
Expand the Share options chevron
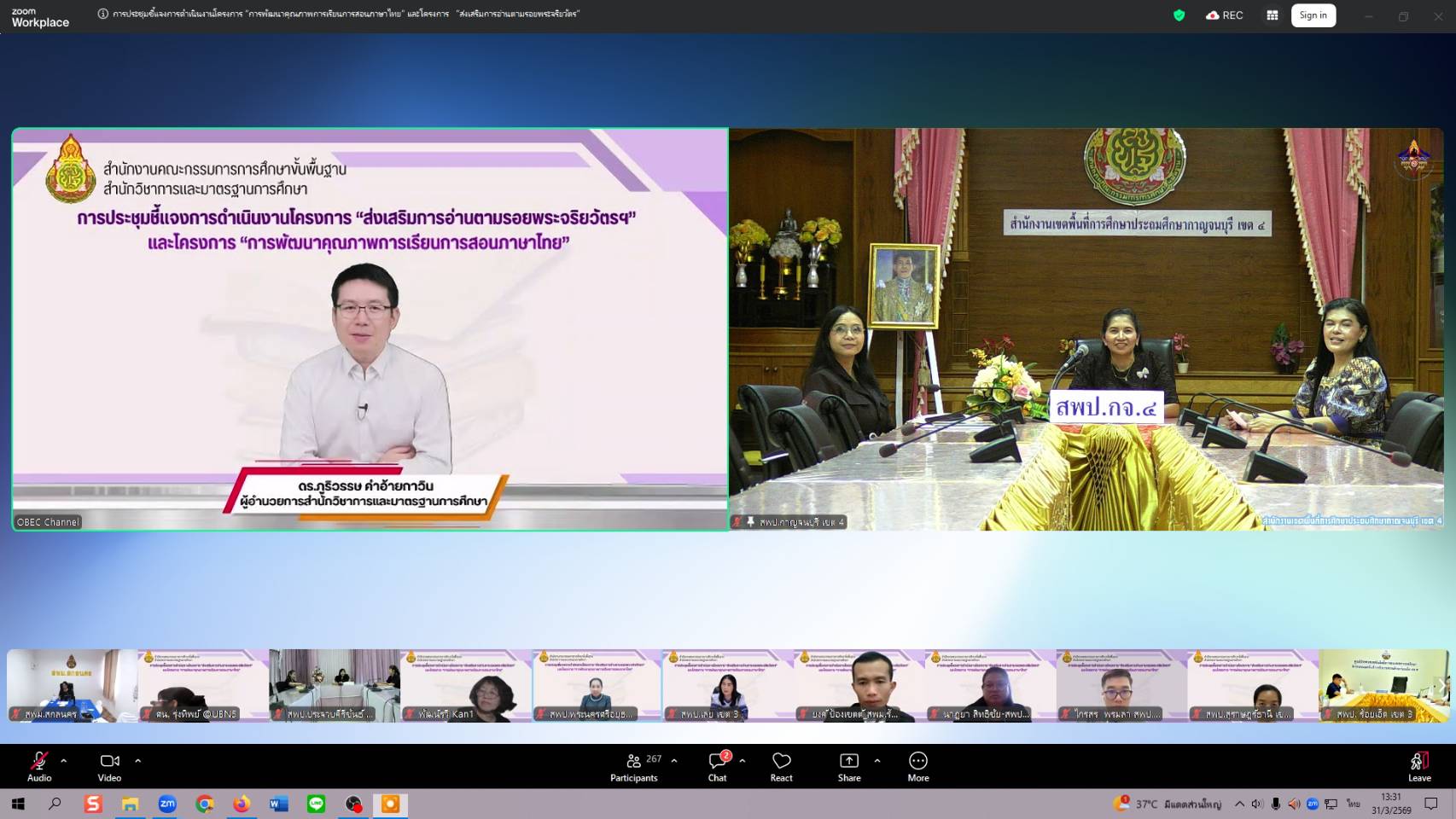point(877,760)
